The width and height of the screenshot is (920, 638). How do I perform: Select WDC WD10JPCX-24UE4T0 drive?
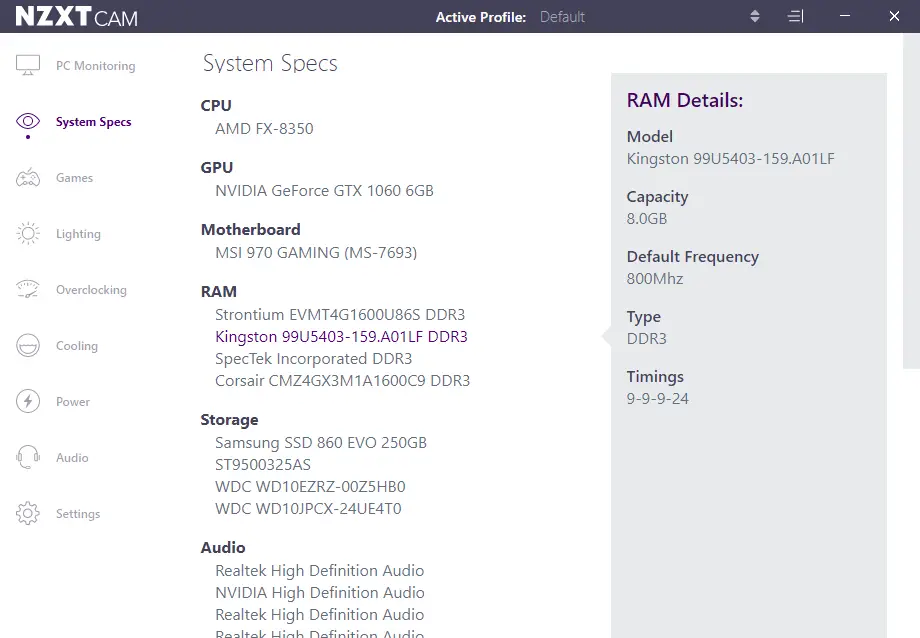(308, 509)
